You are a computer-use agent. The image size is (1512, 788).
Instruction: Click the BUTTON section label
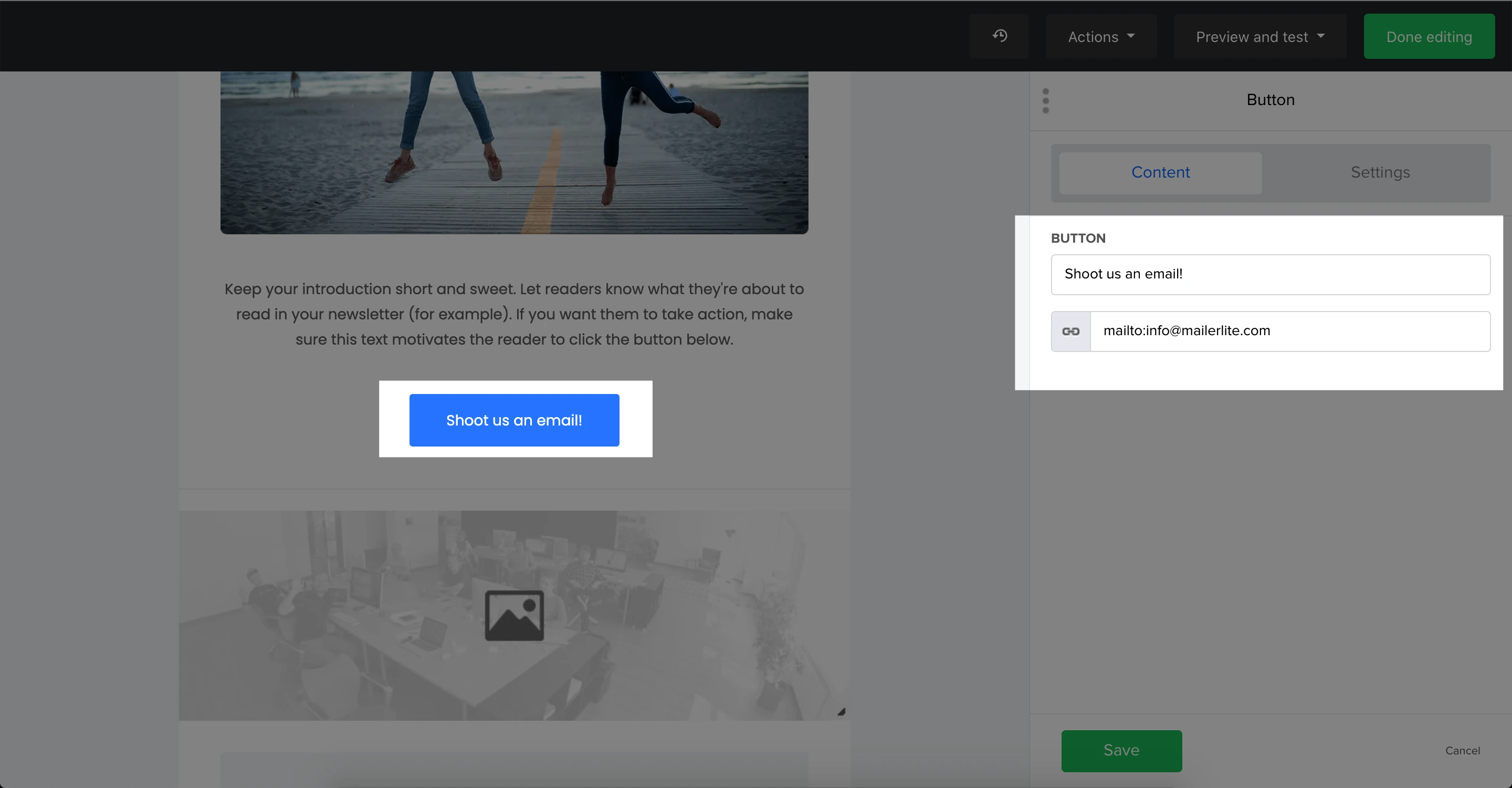1078,239
